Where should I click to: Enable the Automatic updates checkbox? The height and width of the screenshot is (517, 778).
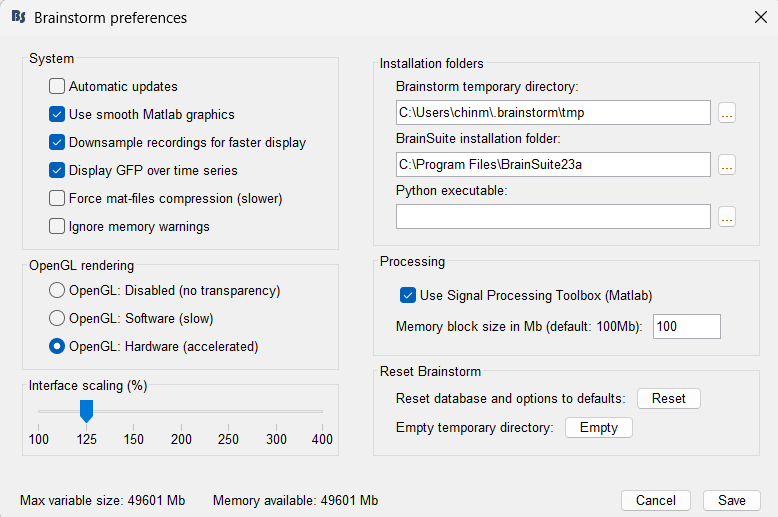(x=57, y=87)
